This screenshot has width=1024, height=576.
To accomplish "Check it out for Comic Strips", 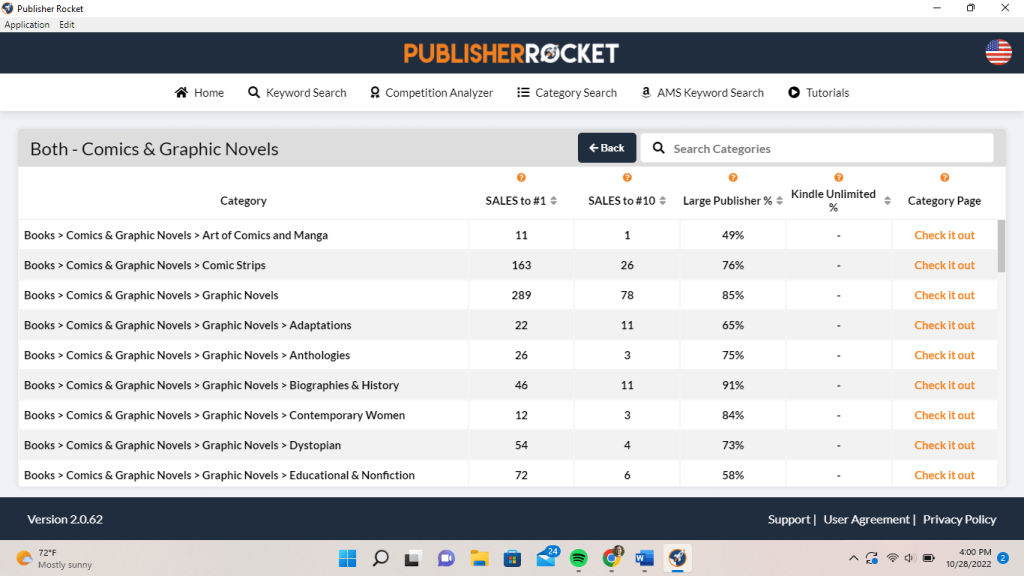I will point(944,265).
